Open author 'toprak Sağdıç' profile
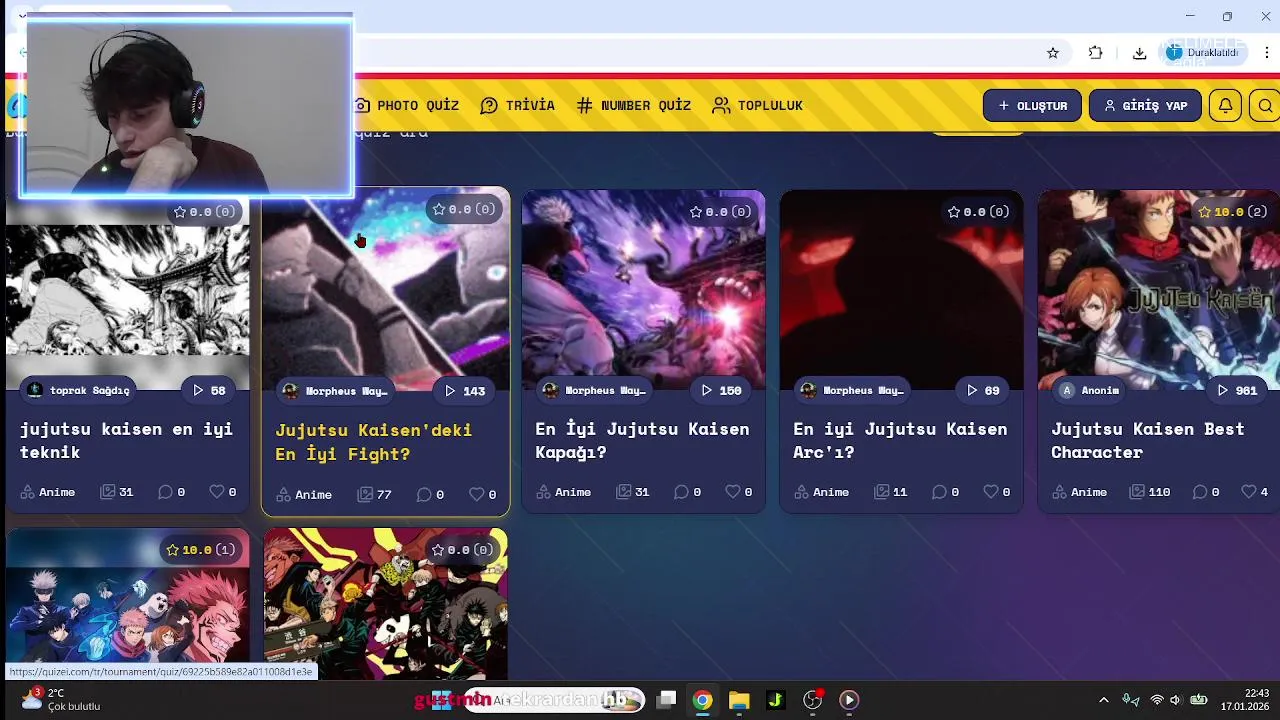The image size is (1280, 720). click(79, 390)
